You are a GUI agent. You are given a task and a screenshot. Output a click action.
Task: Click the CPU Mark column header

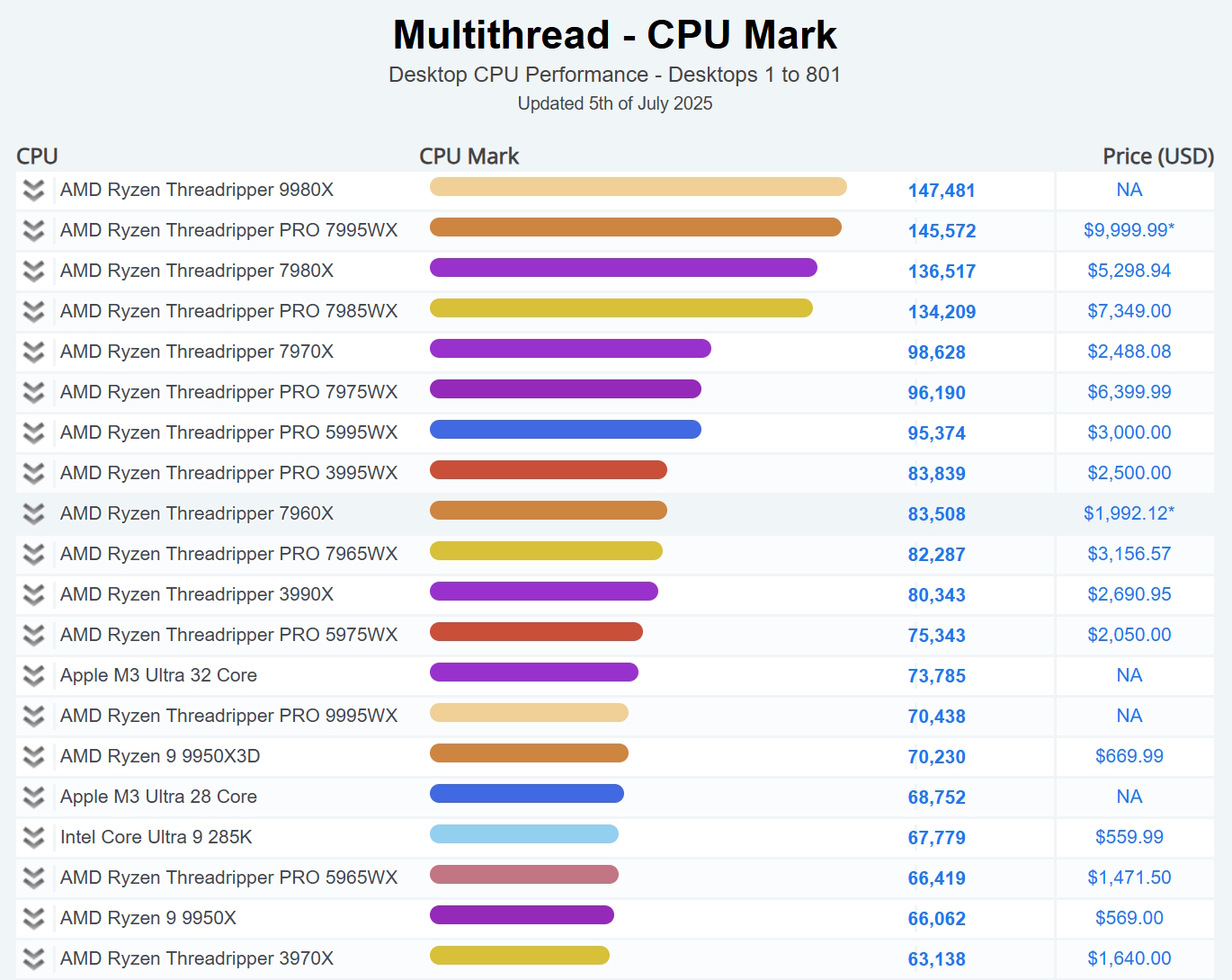pos(469,156)
